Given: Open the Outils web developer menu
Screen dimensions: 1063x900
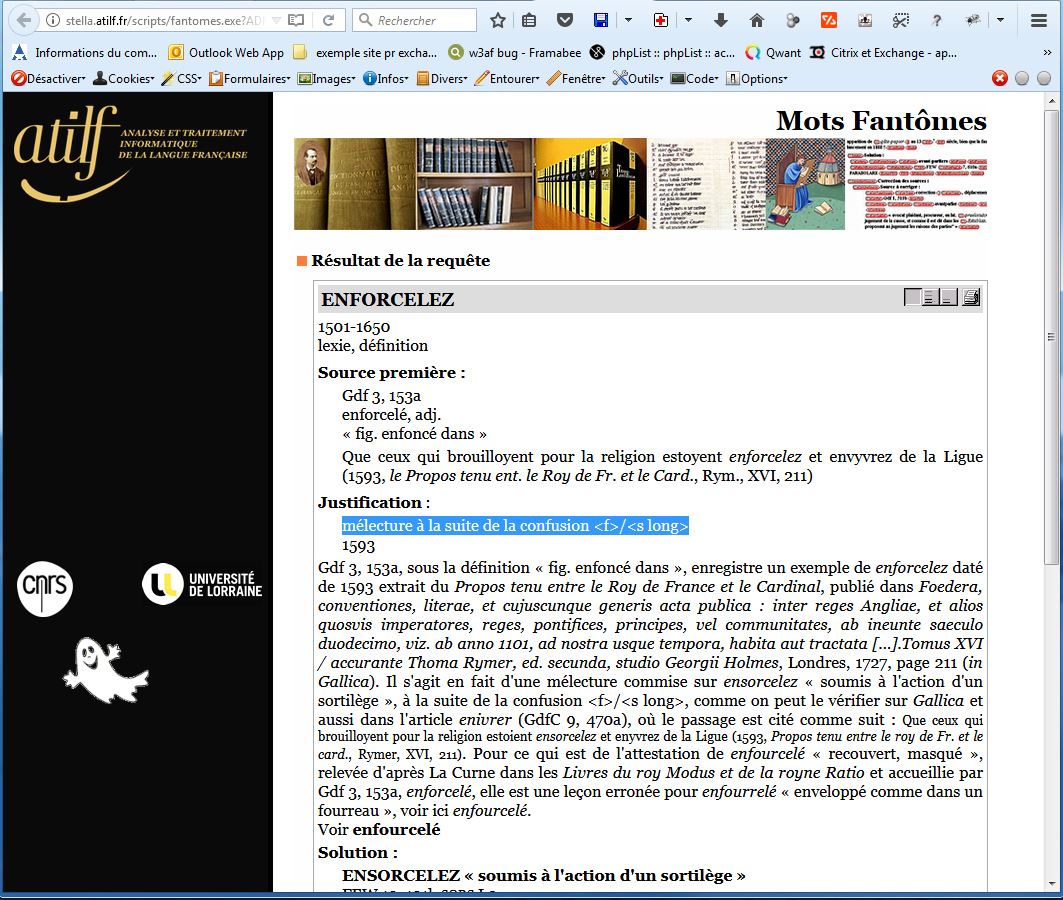Looking at the screenshot, I should [x=638, y=78].
